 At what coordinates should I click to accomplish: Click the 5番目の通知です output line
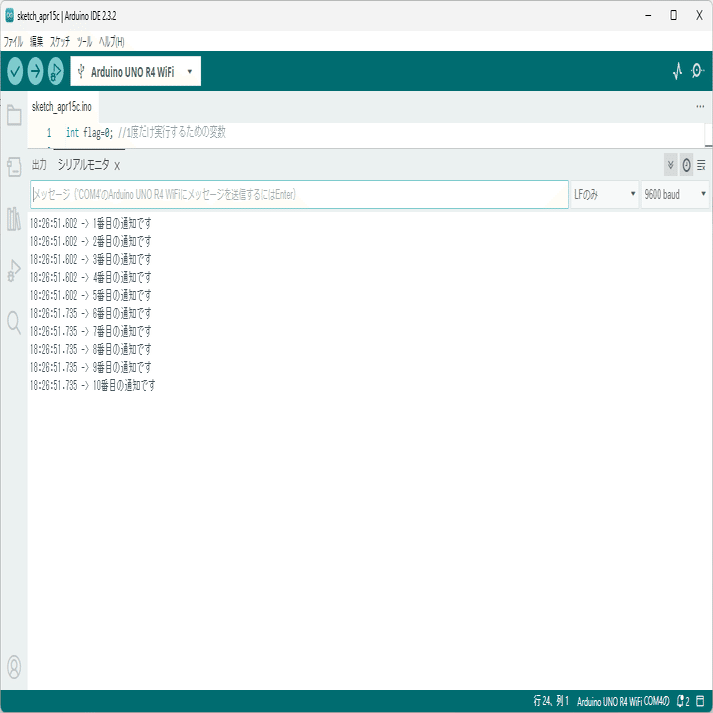click(90, 295)
